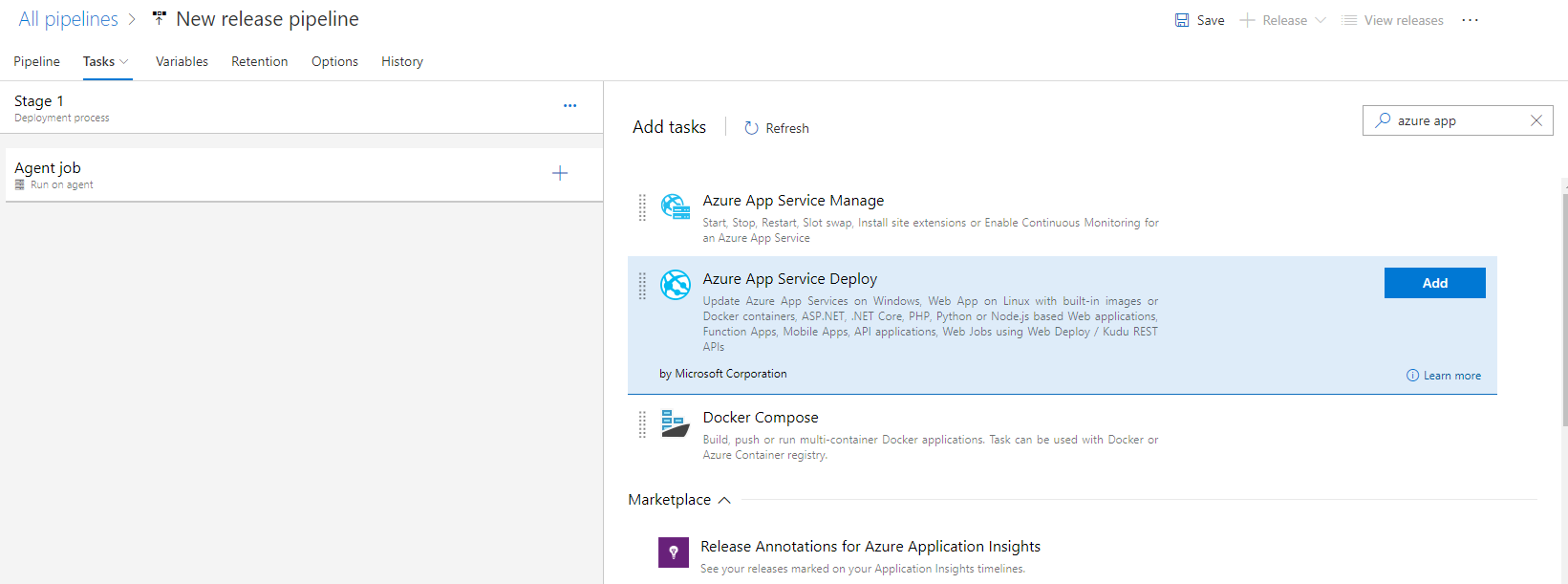Clear the azure app search with the X

coord(1536,120)
